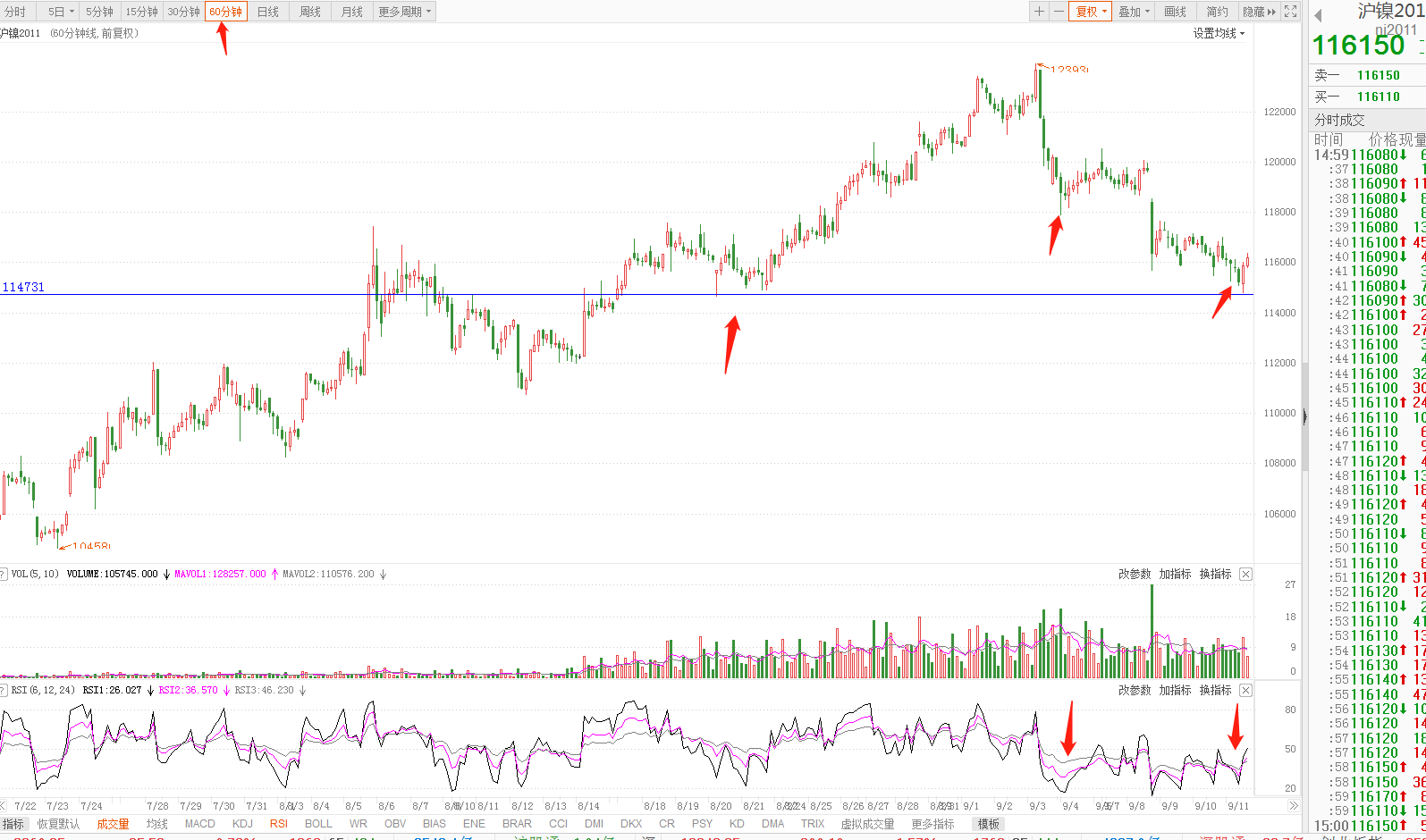The image size is (1426, 840).
Task: Click the 114731 horizontal price line label
Action: [23, 287]
